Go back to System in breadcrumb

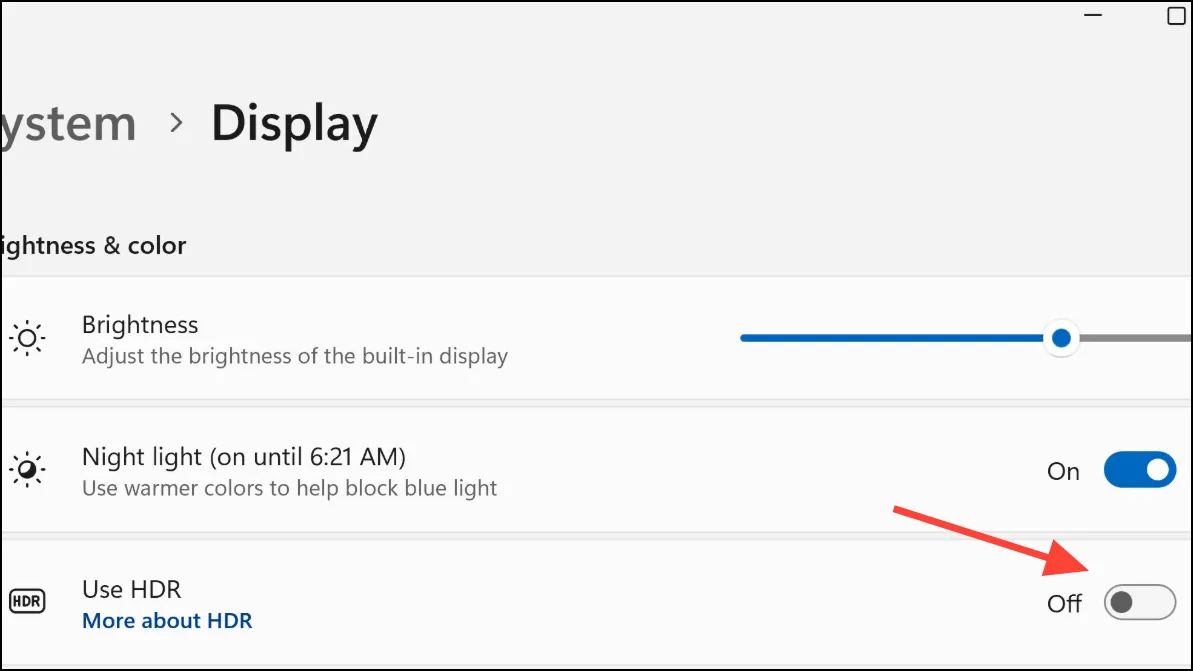coord(68,123)
